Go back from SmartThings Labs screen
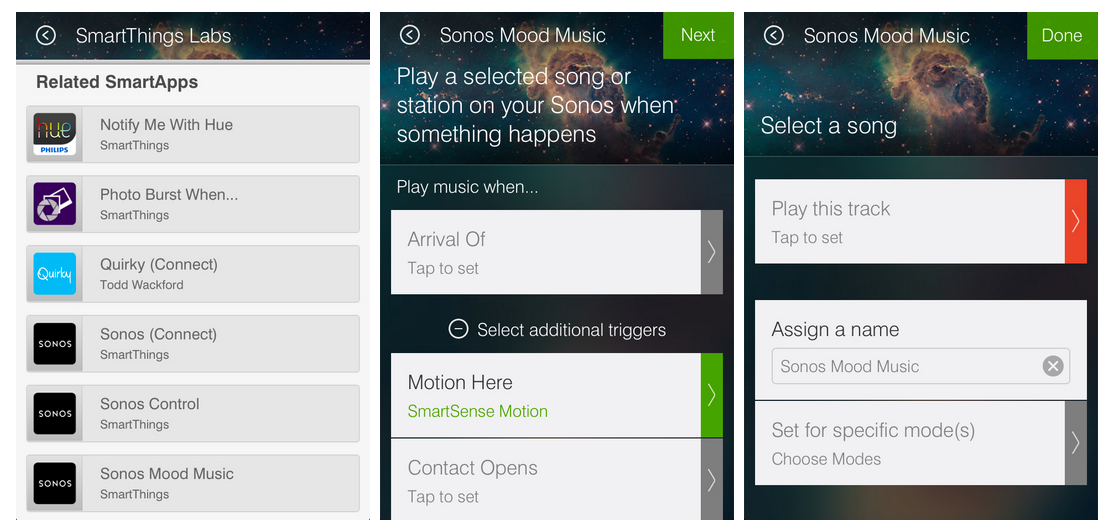 pyautogui.click(x=45, y=35)
